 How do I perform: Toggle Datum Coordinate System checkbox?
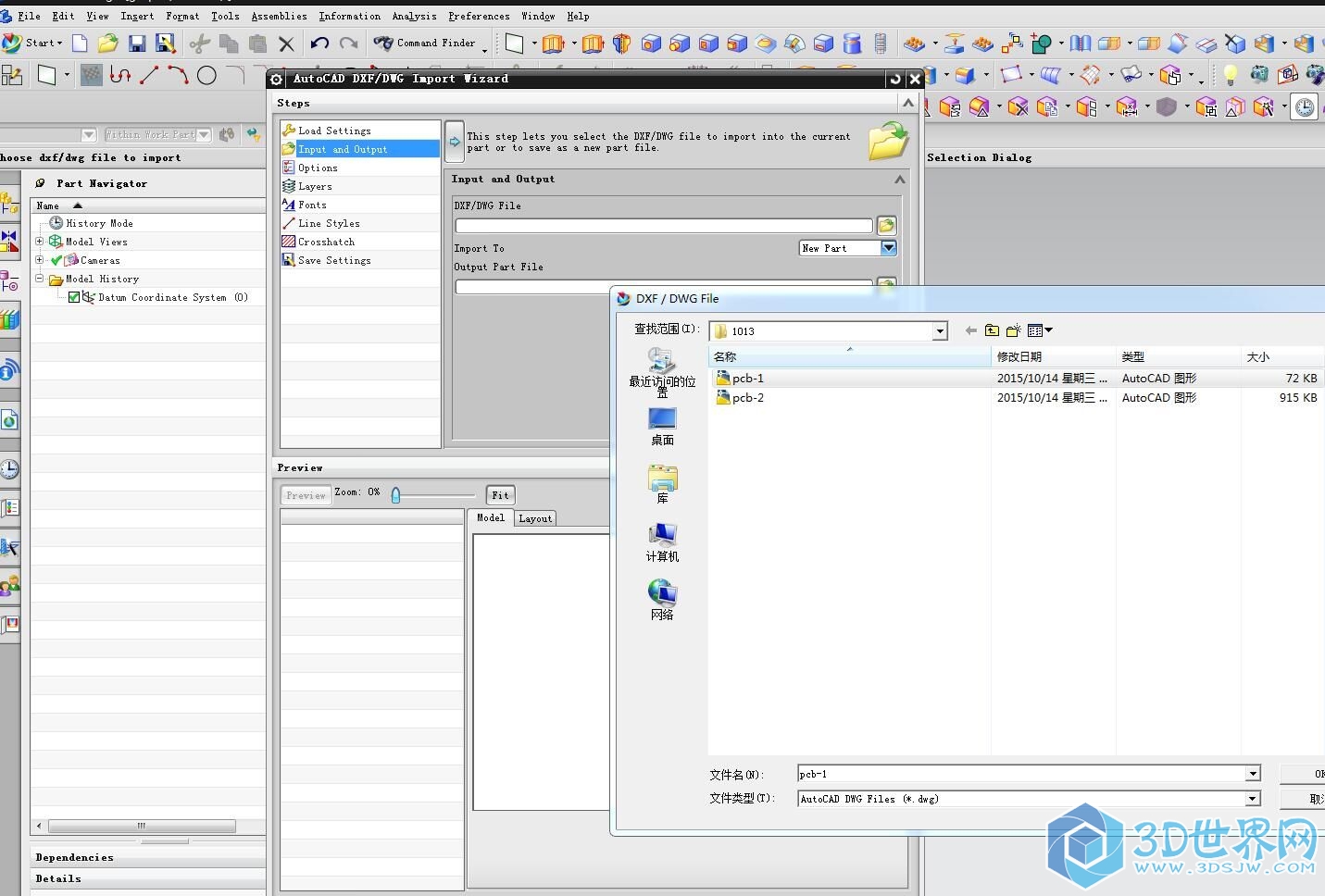coord(74,297)
